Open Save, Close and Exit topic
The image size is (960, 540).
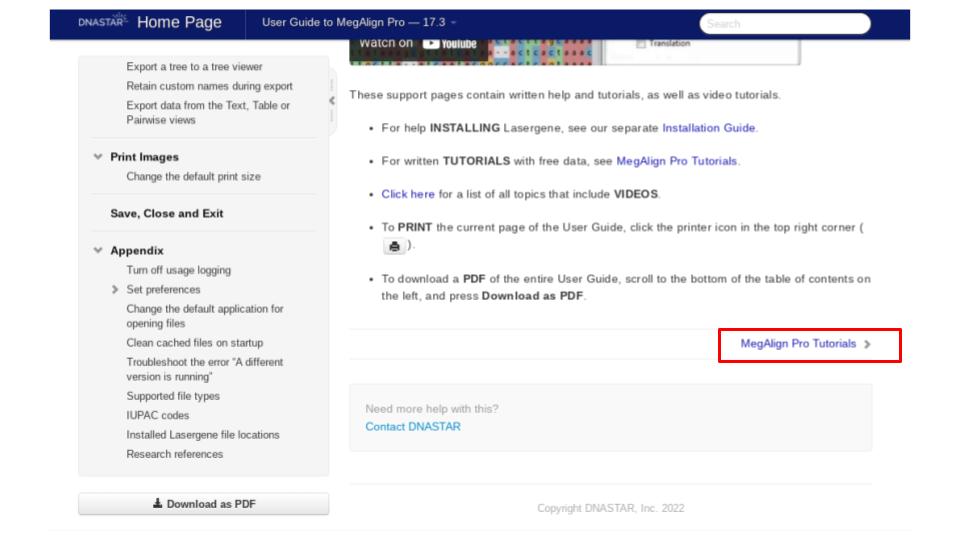[167, 214]
